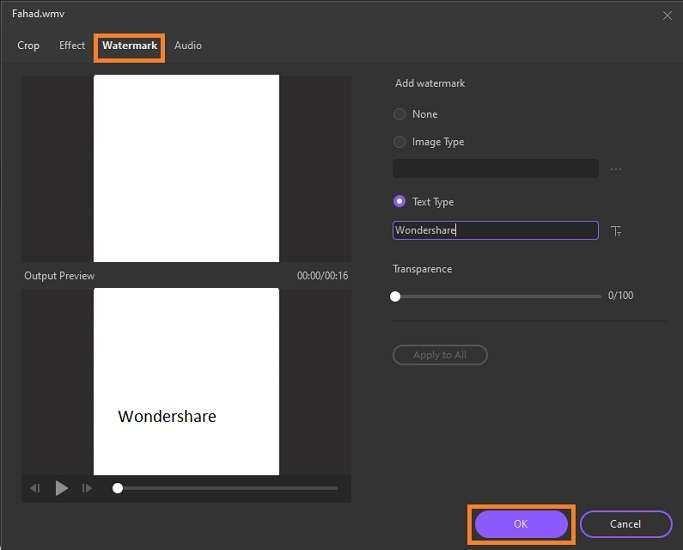Select the Image Type watermark option
Screen dimensions: 683x550
399,142
